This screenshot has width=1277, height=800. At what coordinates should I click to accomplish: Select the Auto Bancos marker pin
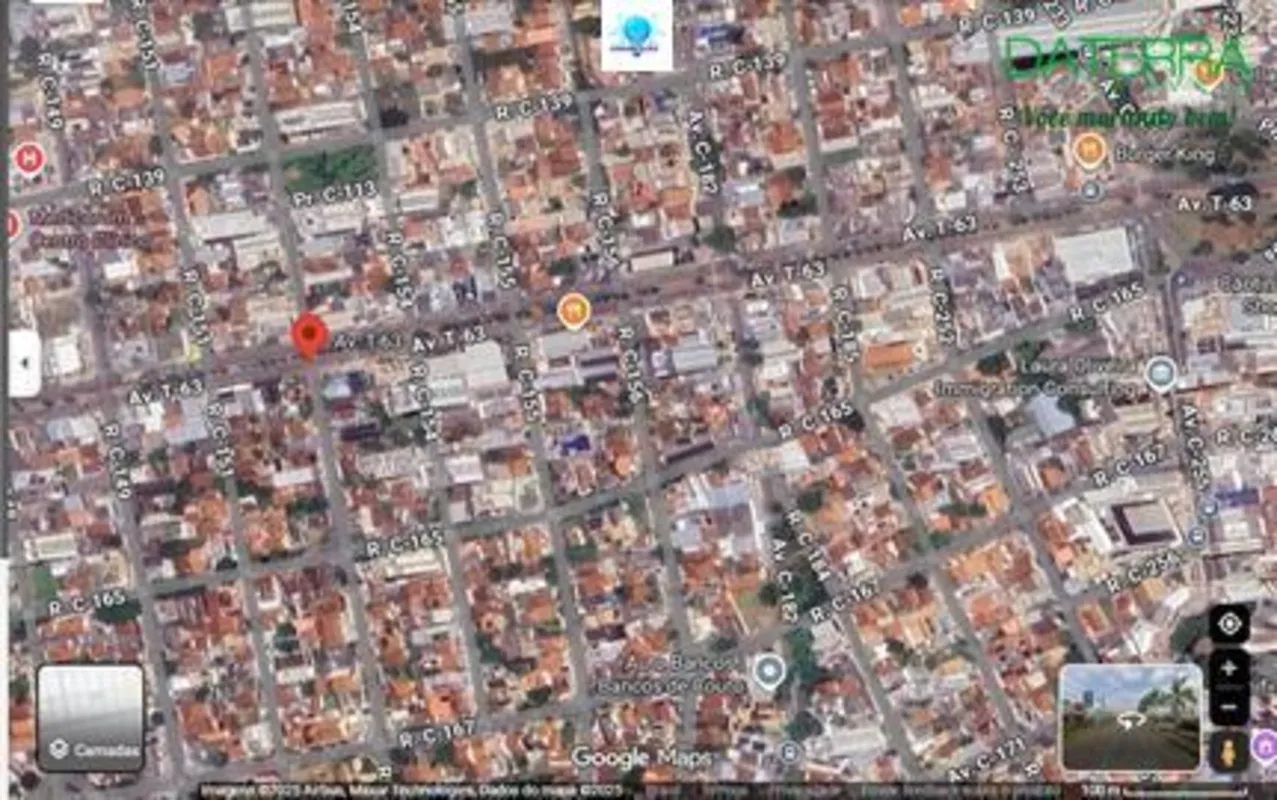coord(768,670)
